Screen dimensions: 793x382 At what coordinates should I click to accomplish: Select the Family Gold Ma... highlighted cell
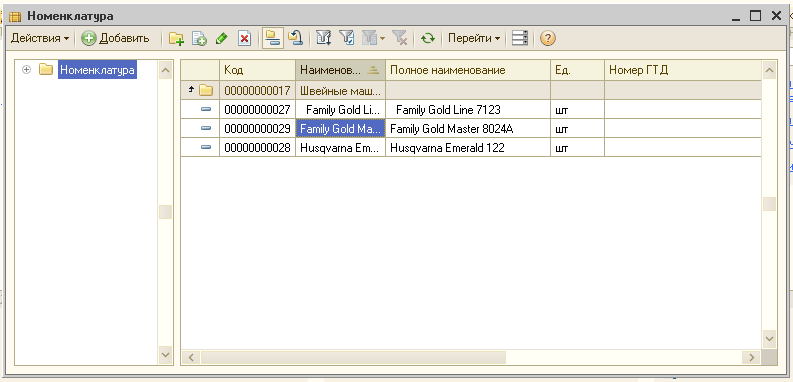point(340,129)
